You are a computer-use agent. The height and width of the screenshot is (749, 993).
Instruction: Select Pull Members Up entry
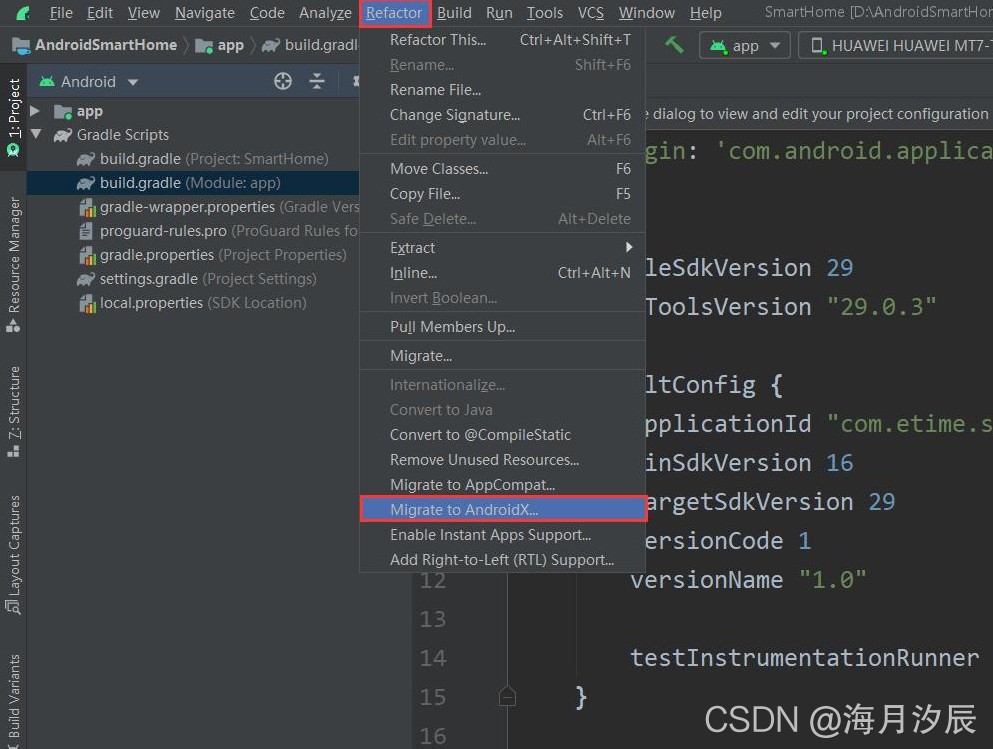click(x=503, y=327)
